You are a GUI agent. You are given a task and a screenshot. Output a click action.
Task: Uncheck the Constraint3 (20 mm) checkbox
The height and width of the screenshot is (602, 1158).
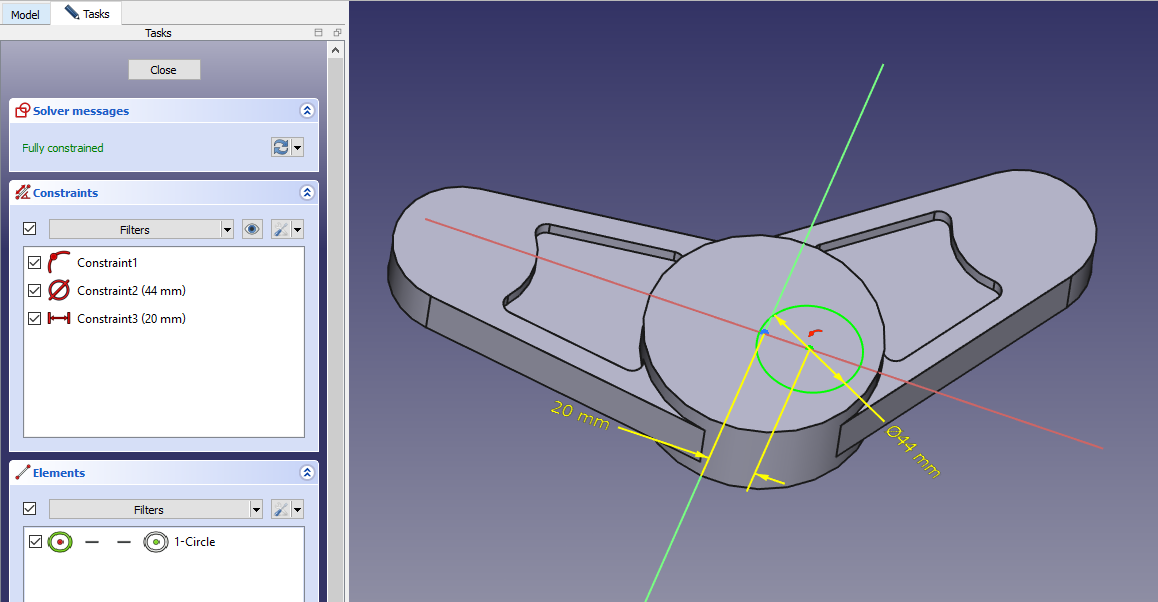(35, 319)
